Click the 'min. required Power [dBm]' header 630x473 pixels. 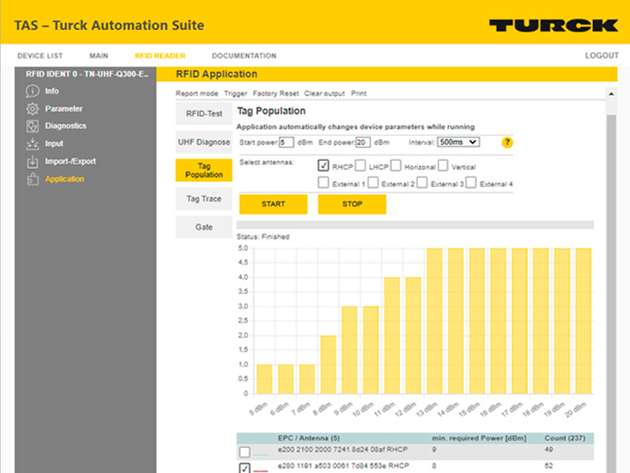tap(479, 438)
